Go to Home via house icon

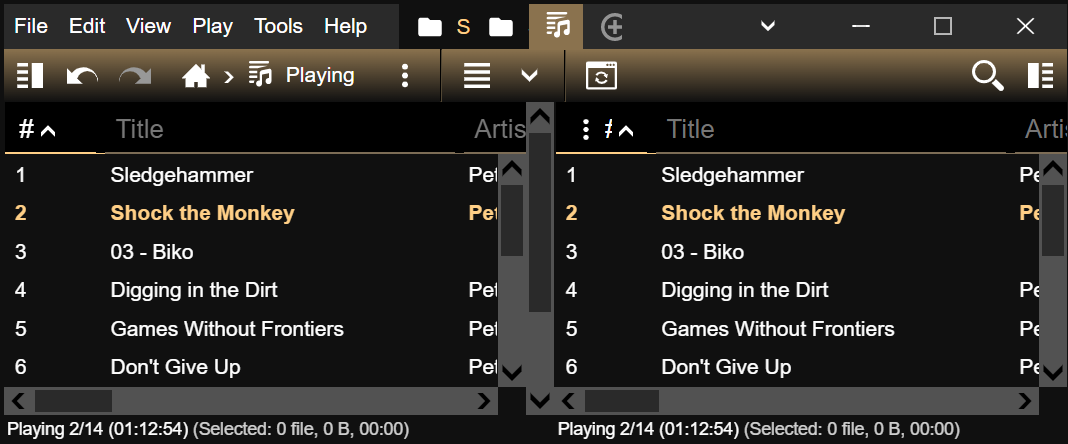click(195, 76)
